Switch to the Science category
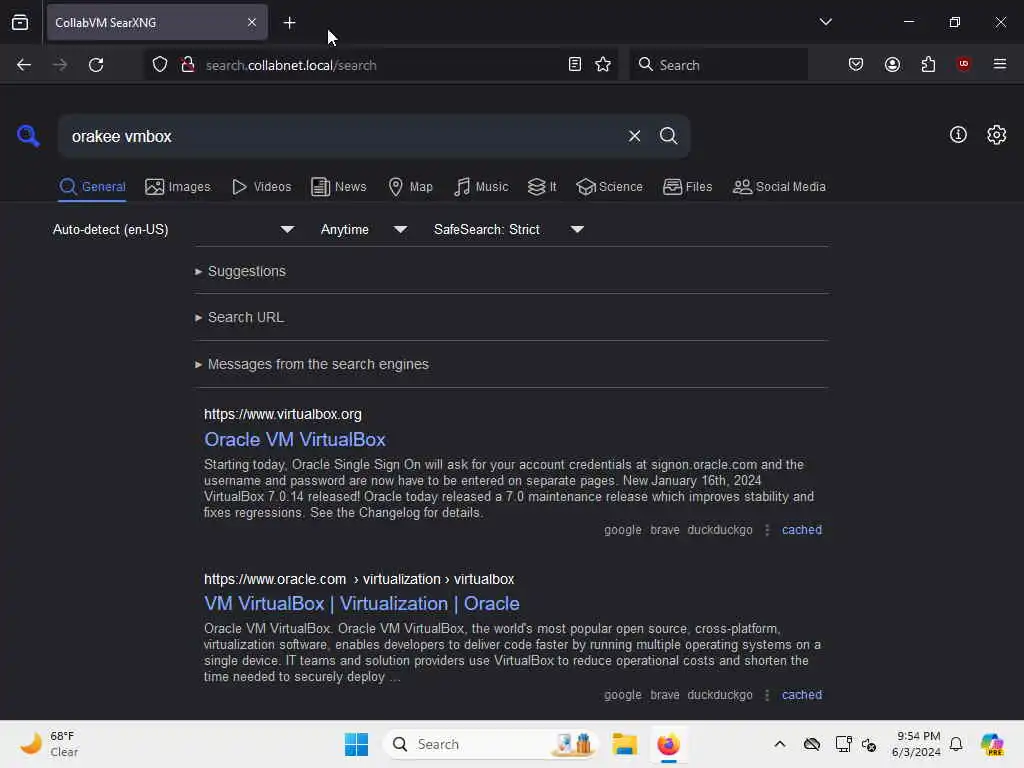This screenshot has width=1024, height=768. click(x=609, y=187)
